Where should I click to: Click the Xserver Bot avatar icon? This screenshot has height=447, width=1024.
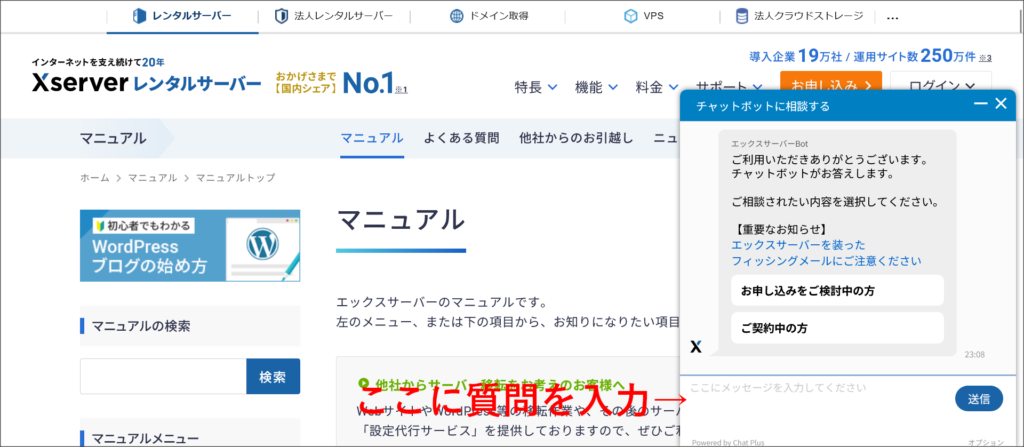(x=696, y=346)
